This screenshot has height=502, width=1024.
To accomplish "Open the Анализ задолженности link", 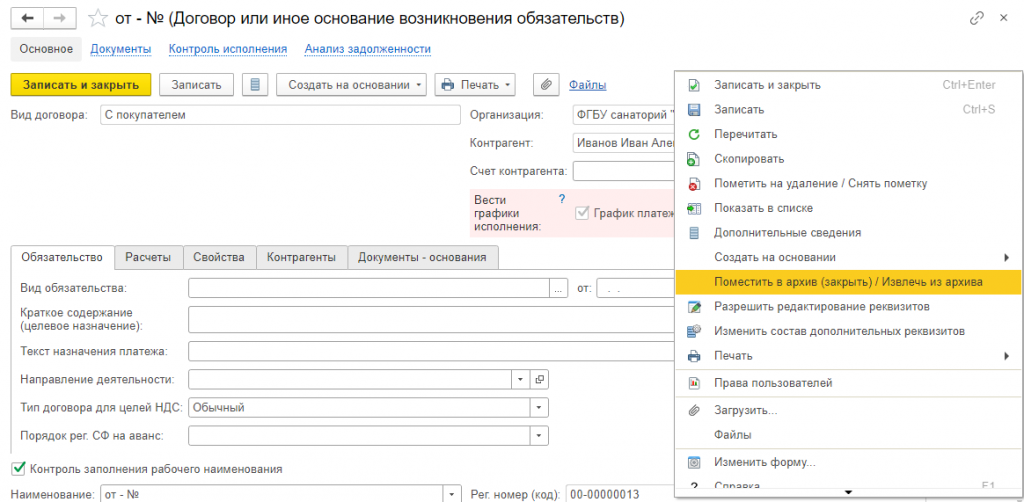I will click(x=367, y=48).
